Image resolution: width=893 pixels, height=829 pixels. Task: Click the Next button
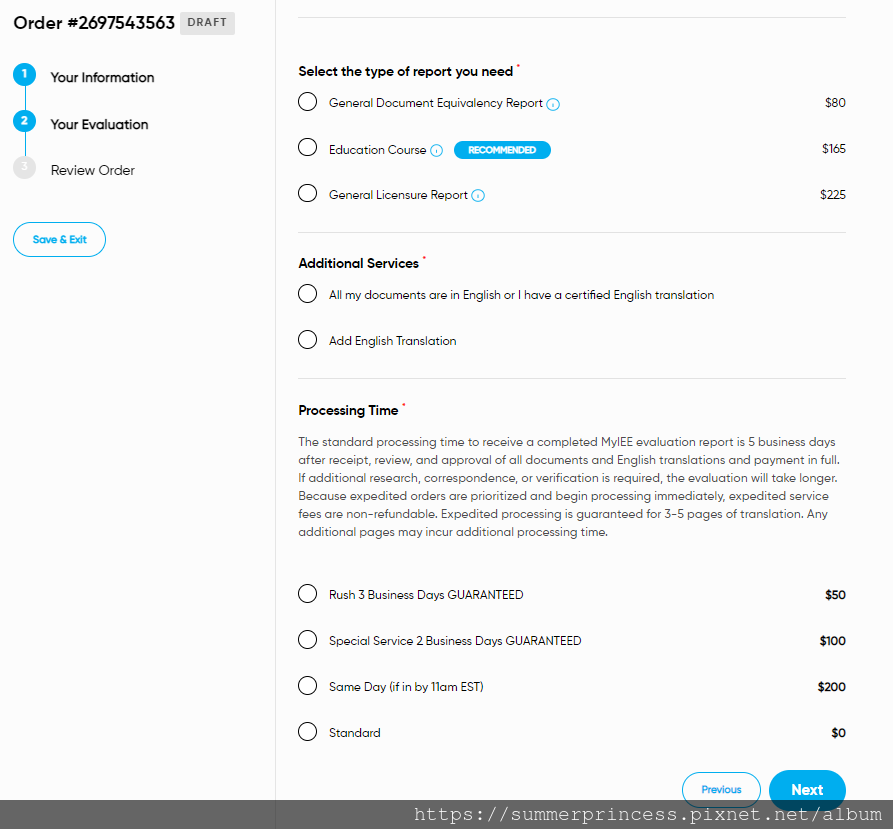click(x=807, y=790)
